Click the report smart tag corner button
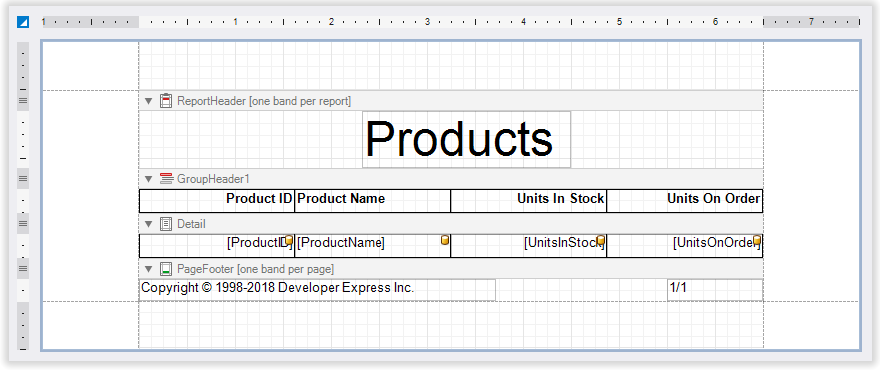Screen dimensions: 880x370 tap(22, 22)
